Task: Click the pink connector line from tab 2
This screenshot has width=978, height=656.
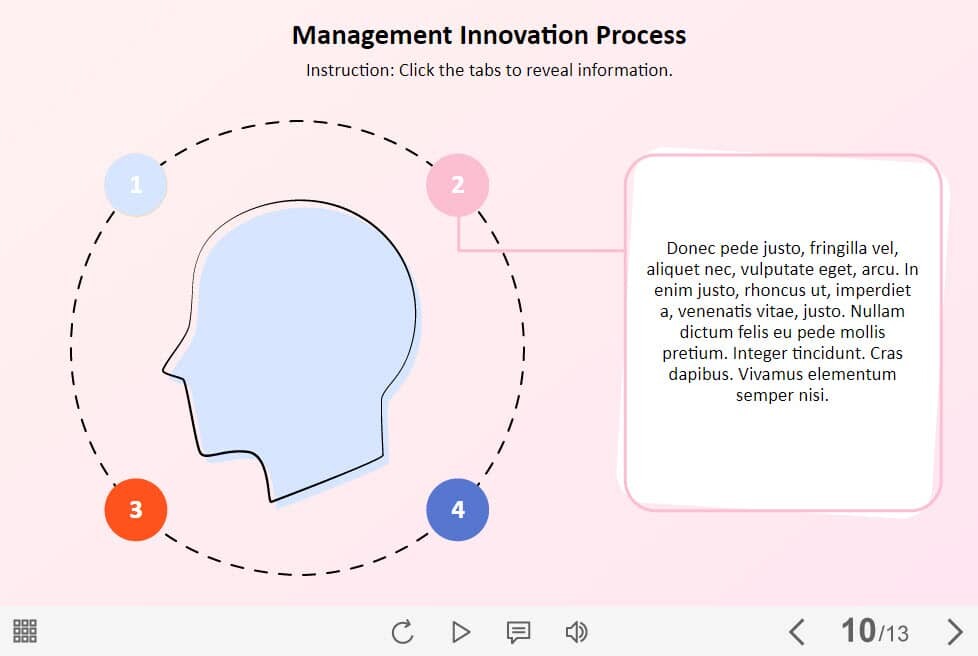Action: (540, 249)
